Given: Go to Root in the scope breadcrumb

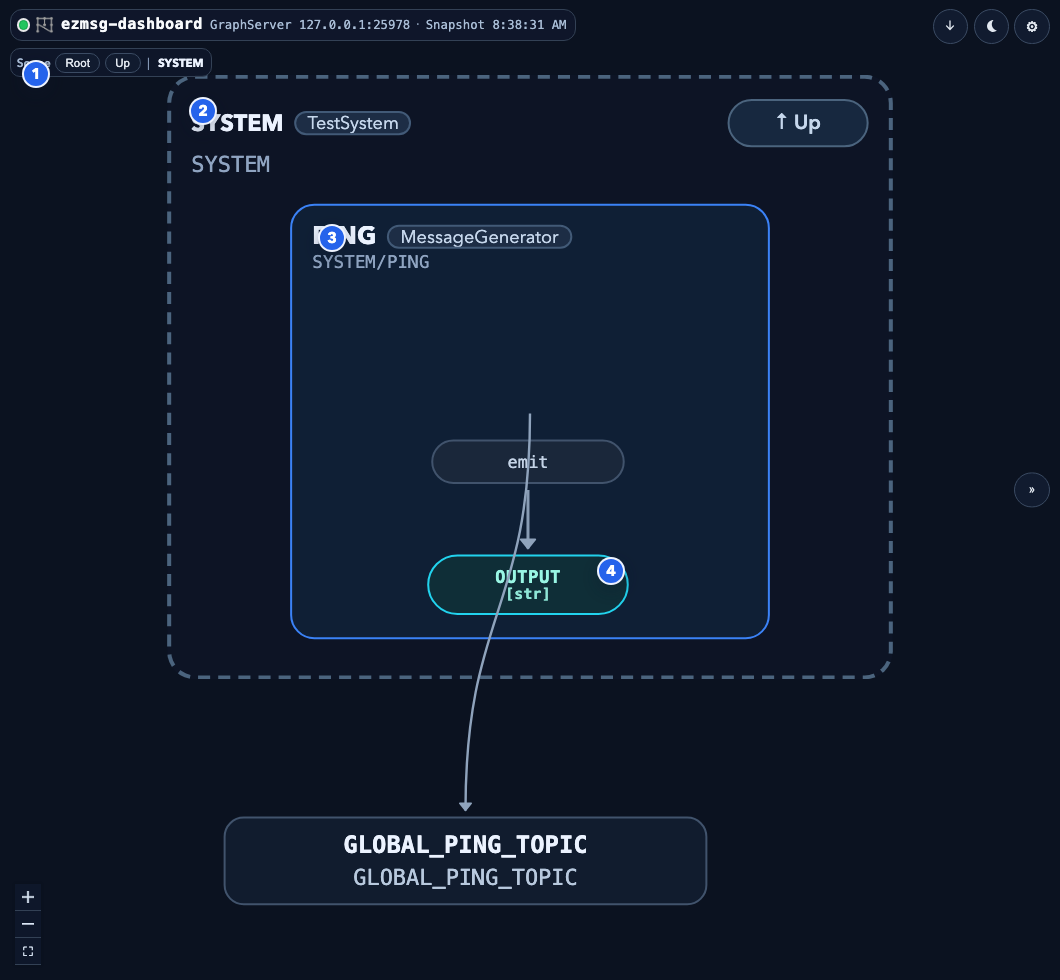Looking at the screenshot, I should click(x=78, y=63).
